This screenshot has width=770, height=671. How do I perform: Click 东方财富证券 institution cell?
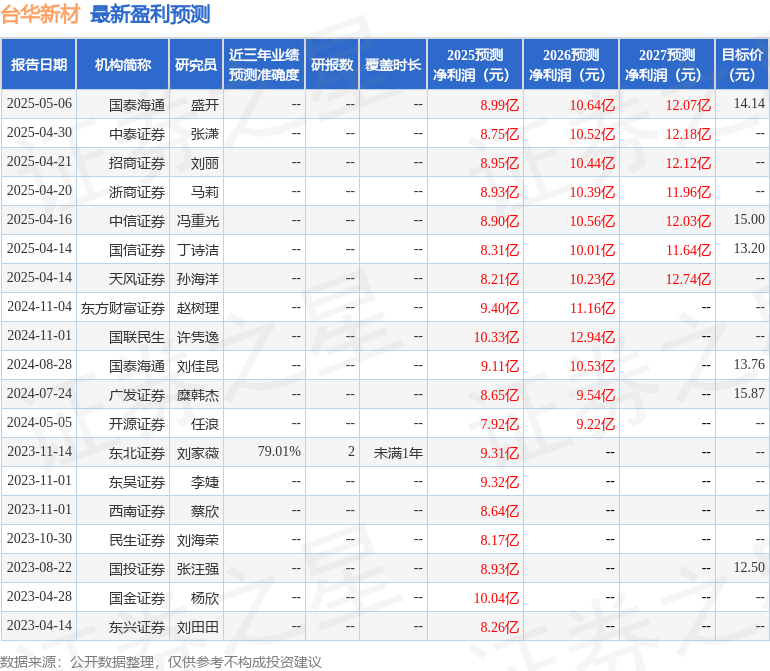point(123,308)
